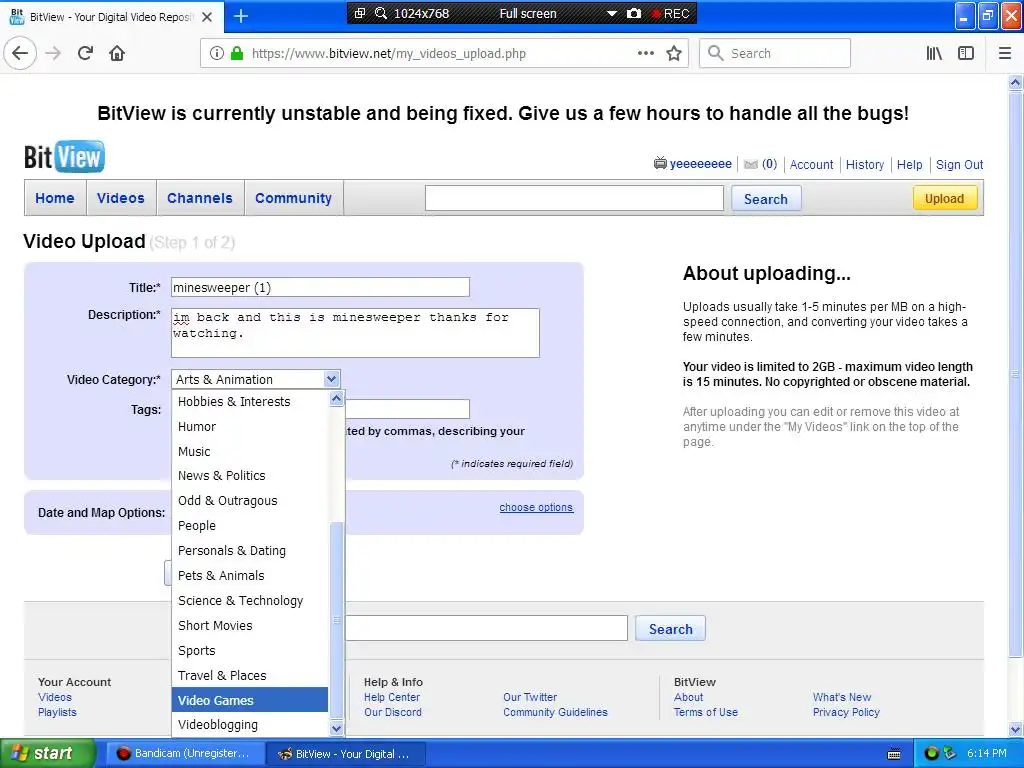Click the yellow Upload button
Image resolution: width=1024 pixels, height=768 pixels.
pos(944,199)
